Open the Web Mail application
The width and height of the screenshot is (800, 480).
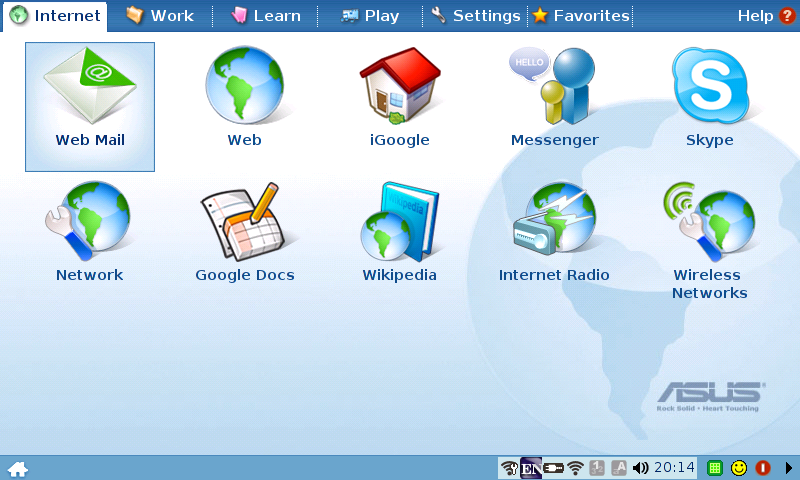tap(90, 107)
